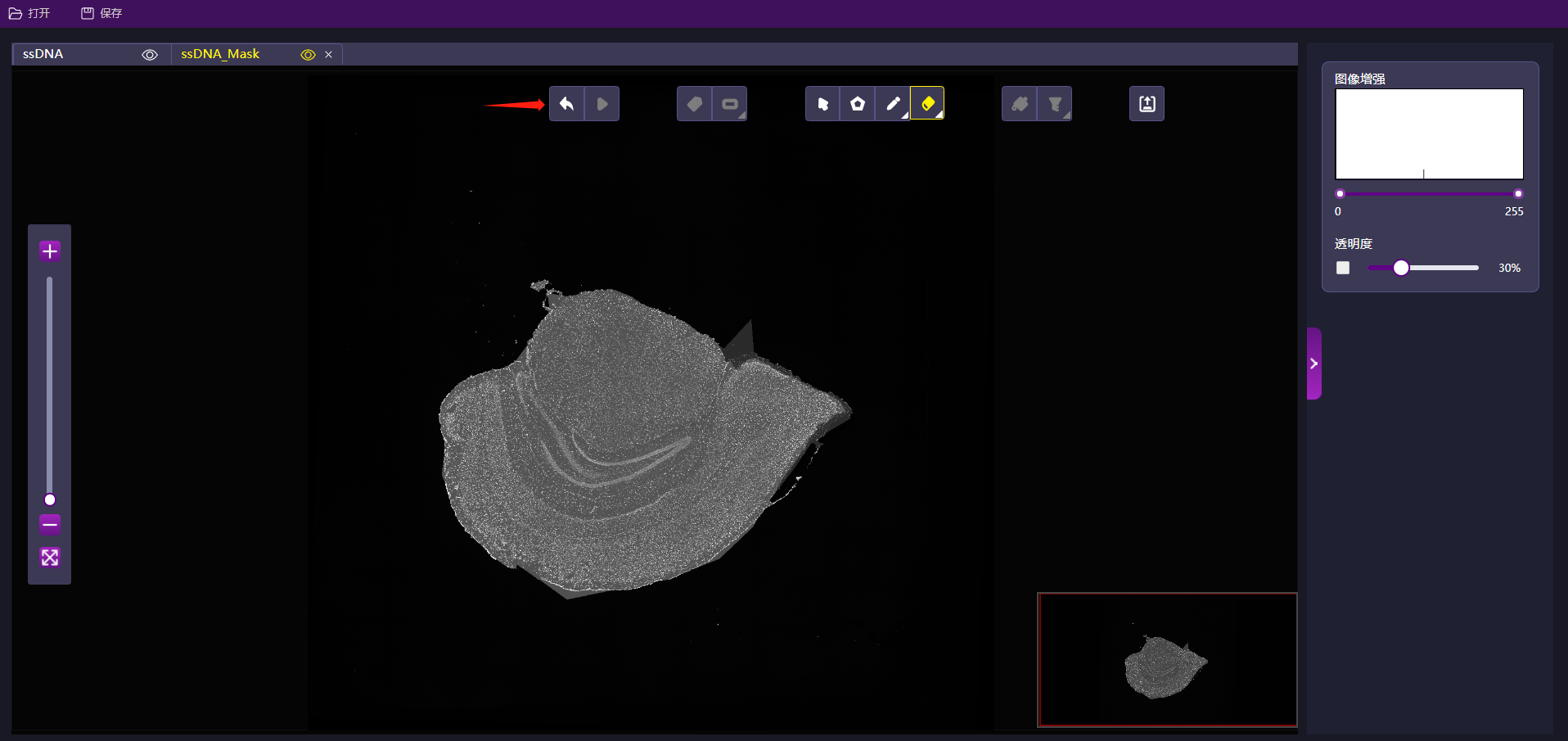Toggle visibility of ssDNA layer
This screenshot has width=1568, height=741.
[x=150, y=55]
